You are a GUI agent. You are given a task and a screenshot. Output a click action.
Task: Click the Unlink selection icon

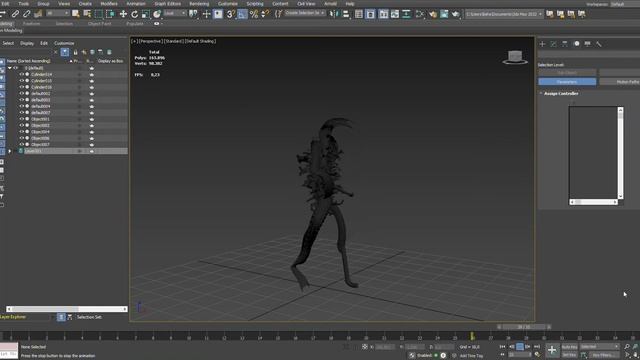click(27, 14)
